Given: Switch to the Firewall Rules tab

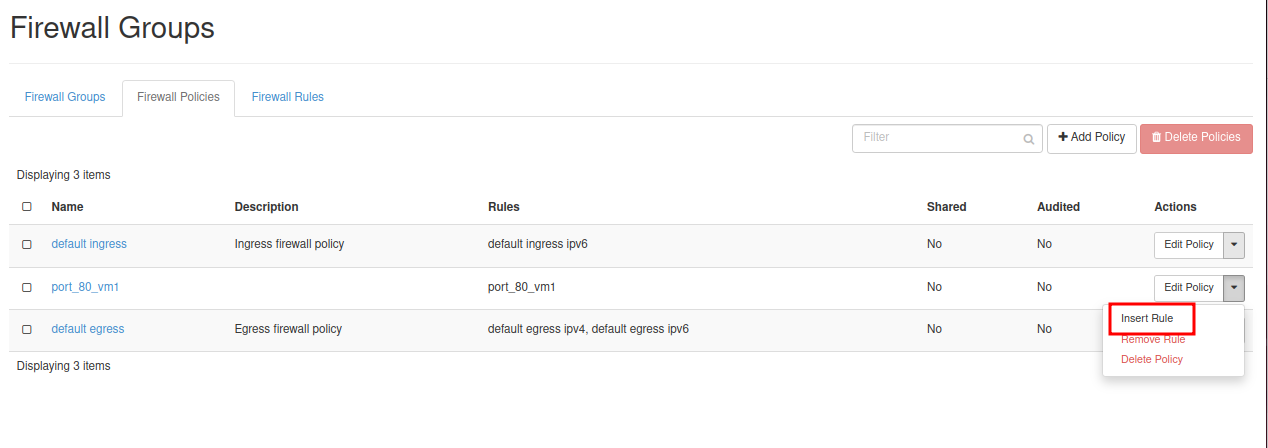Looking at the screenshot, I should coord(287,98).
